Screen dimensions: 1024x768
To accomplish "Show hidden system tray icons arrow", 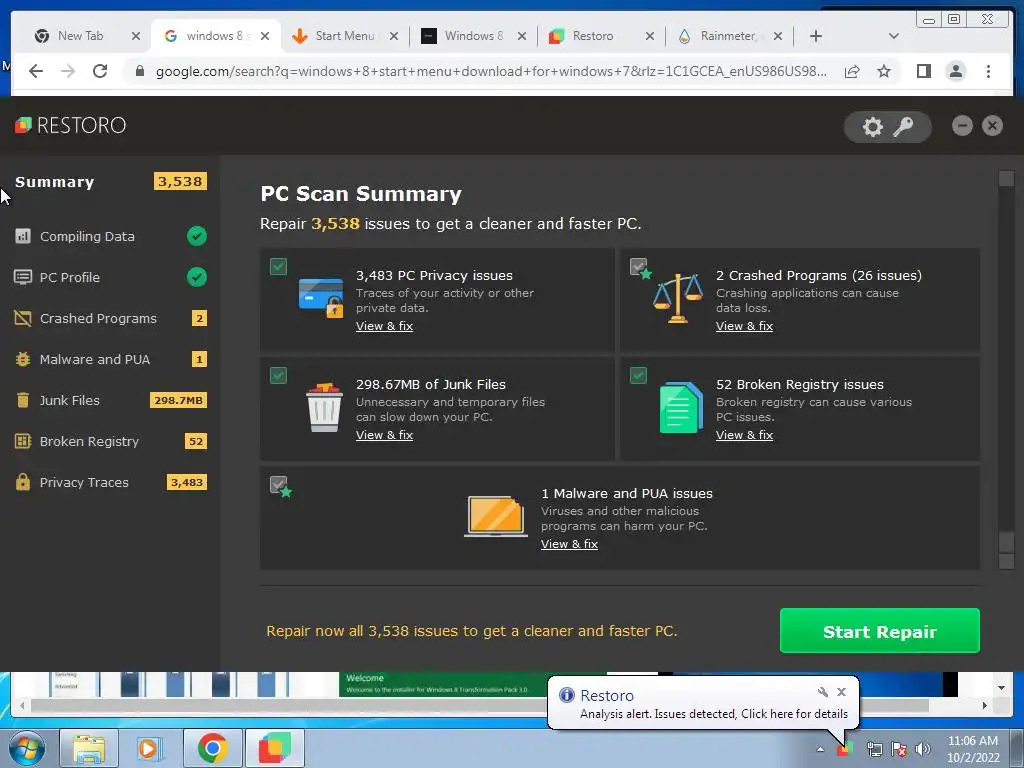I will click(820, 749).
